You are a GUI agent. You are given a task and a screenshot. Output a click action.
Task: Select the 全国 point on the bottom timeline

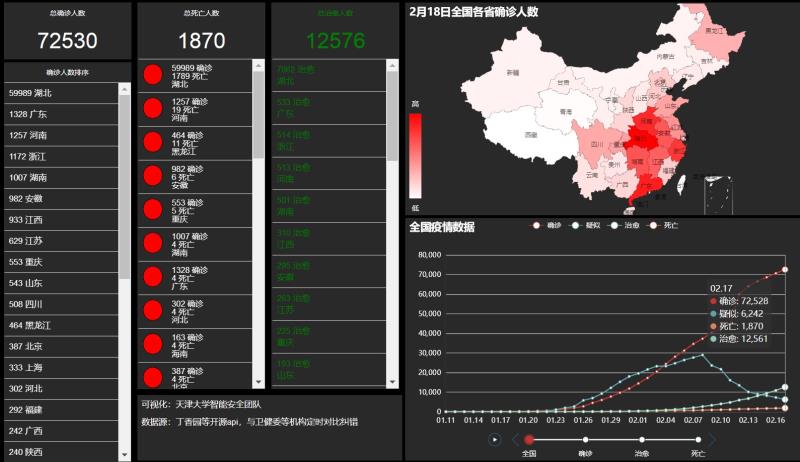(529, 438)
